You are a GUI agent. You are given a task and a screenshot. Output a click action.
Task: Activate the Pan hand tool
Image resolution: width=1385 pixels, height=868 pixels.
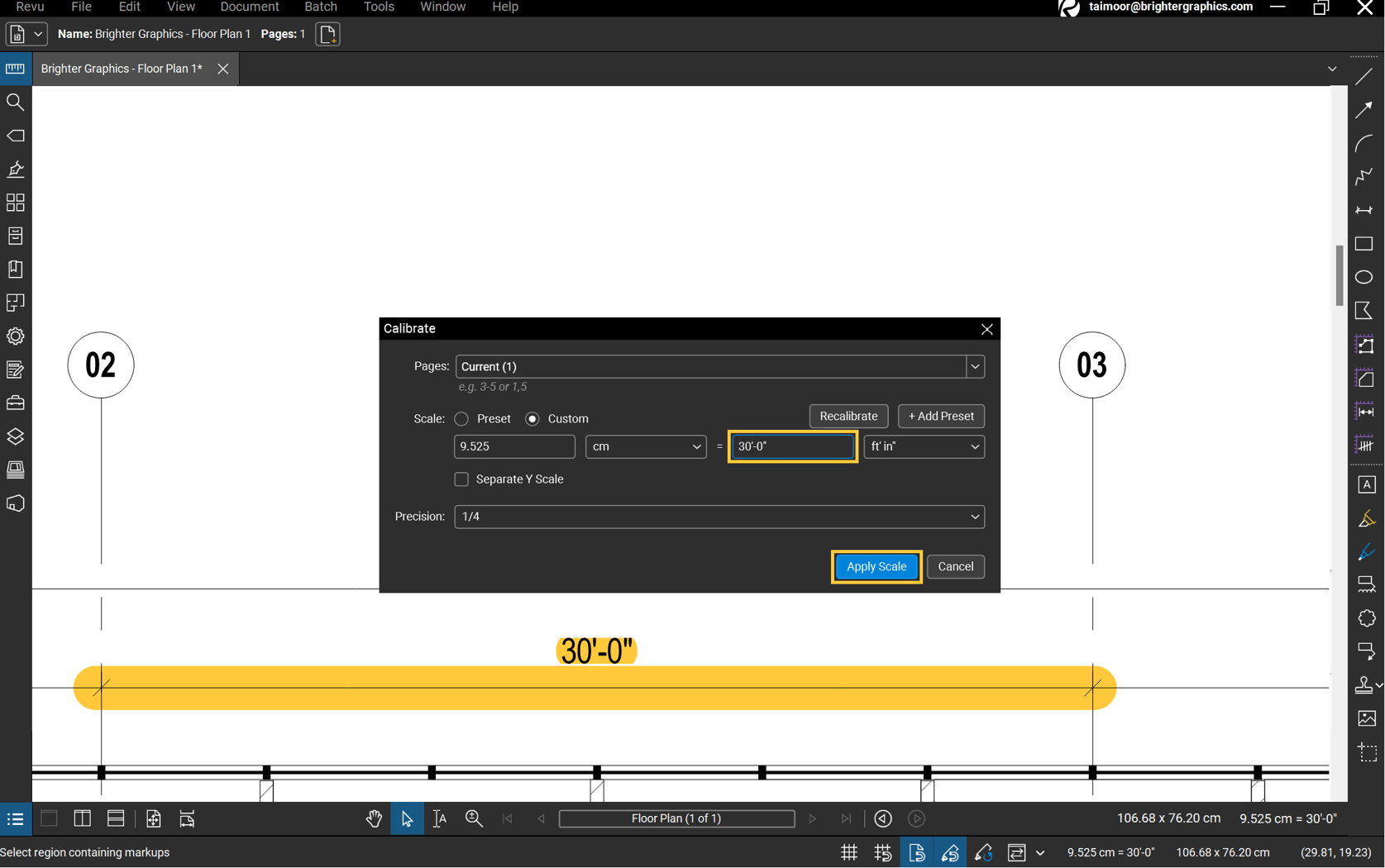click(374, 818)
